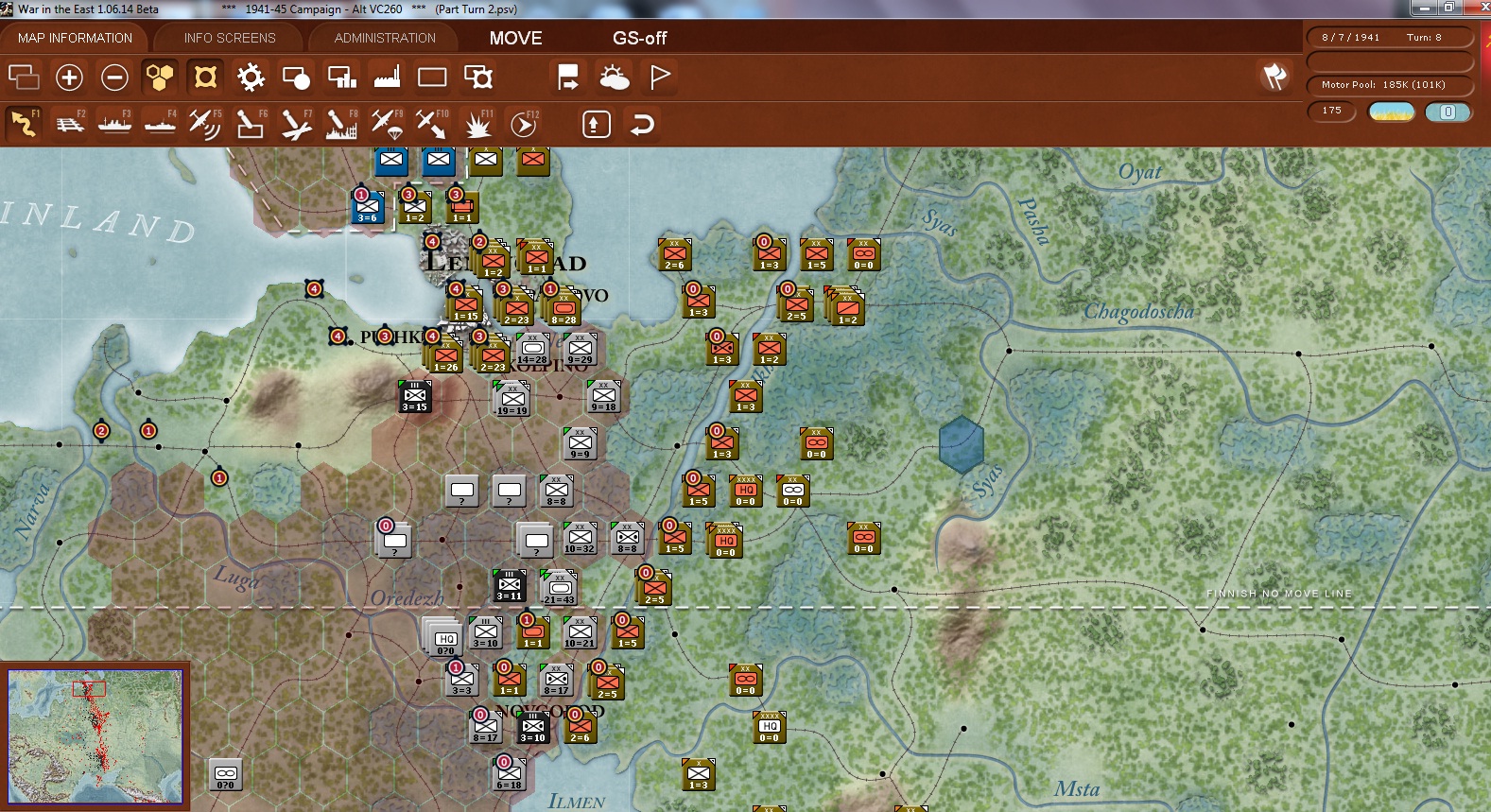Select the black 3=11 unit counter

(x=509, y=586)
